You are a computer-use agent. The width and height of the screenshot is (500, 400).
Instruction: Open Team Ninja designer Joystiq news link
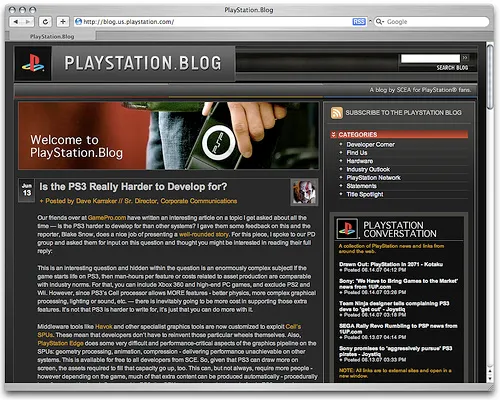pos(394,306)
